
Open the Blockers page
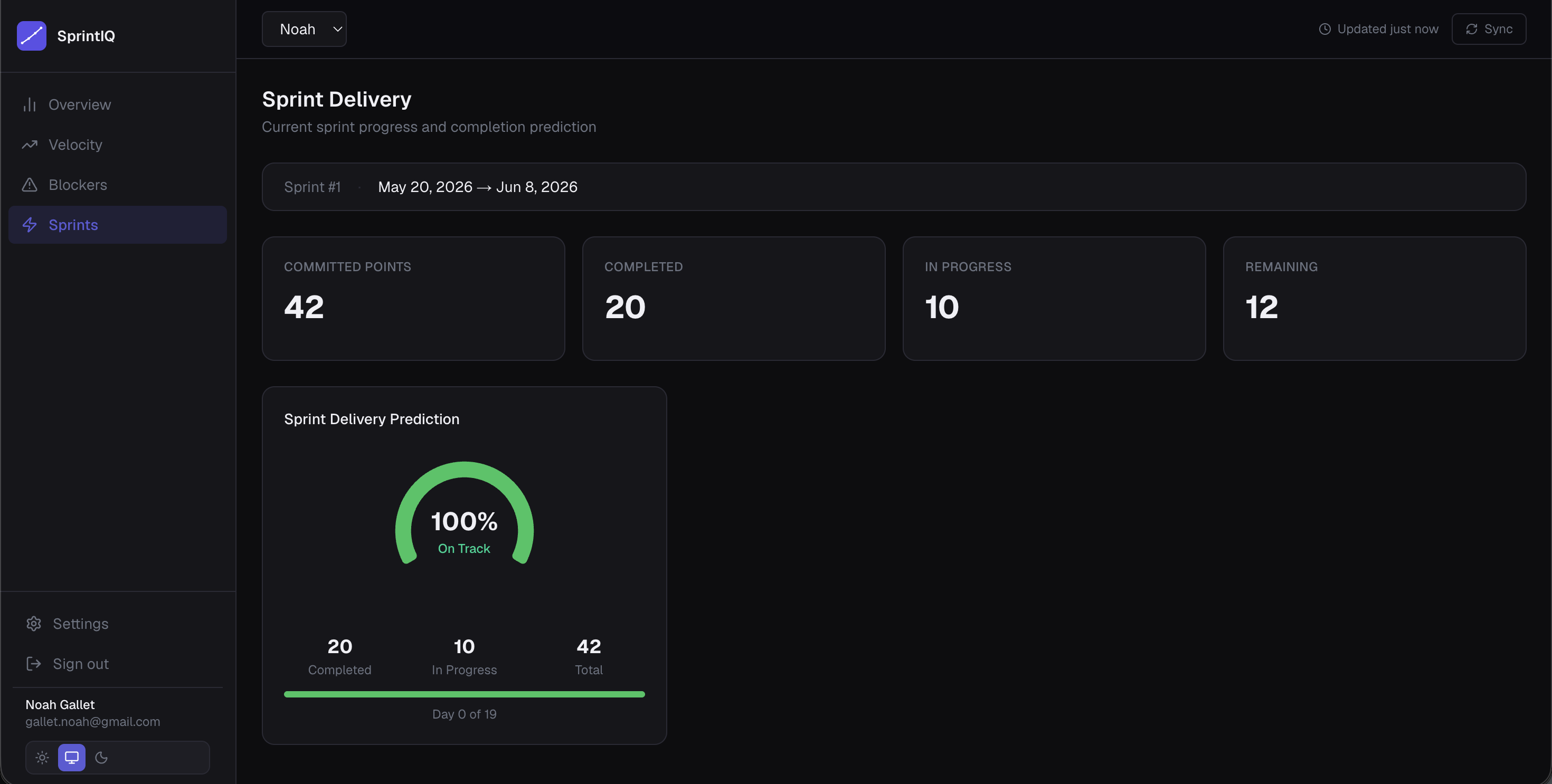pyautogui.click(x=118, y=185)
